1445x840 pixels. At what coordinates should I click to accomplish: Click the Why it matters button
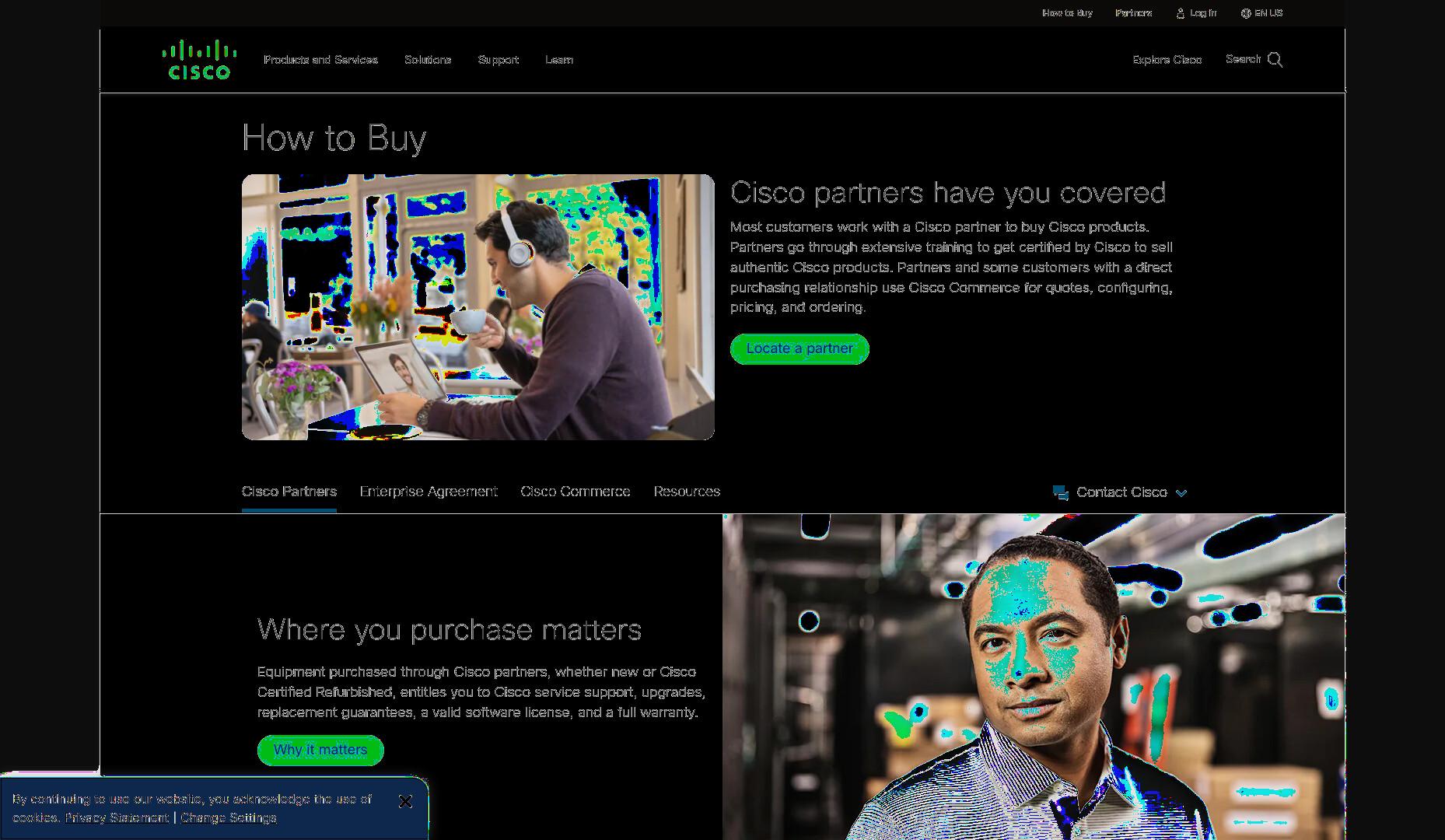pyautogui.click(x=320, y=750)
